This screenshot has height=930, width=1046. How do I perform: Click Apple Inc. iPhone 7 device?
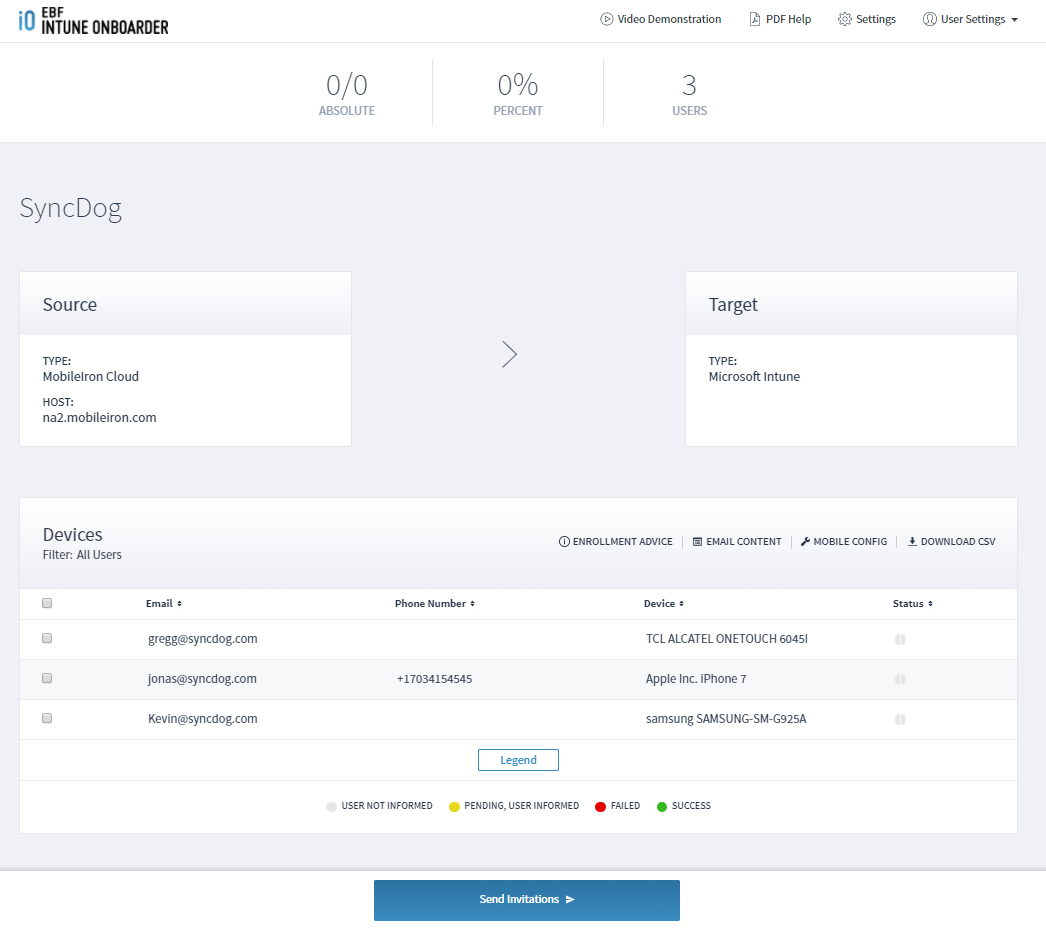click(696, 679)
